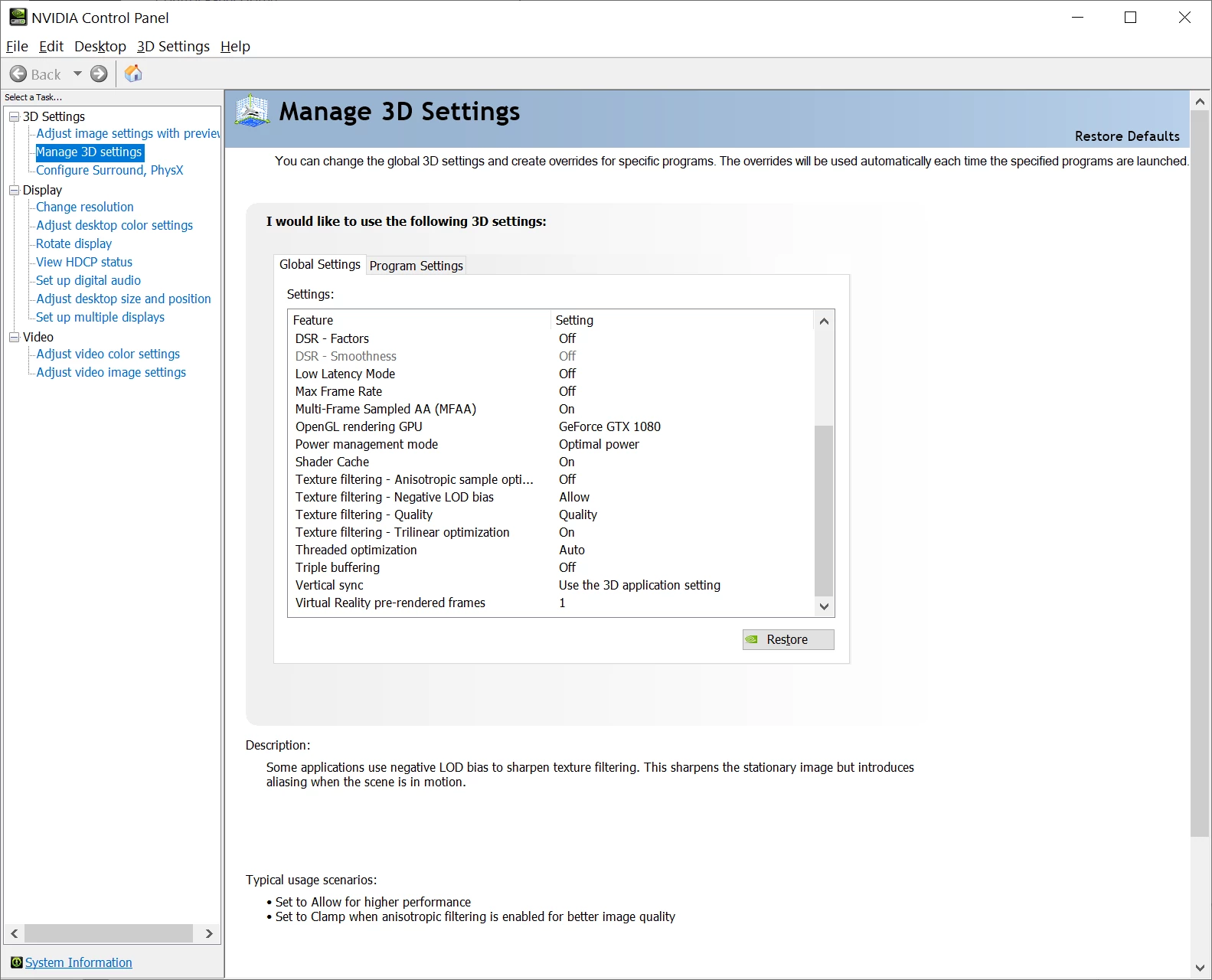Viewport: 1212px width, 980px height.
Task: Click task pane horizontal scroll right arrow
Action: [x=209, y=933]
